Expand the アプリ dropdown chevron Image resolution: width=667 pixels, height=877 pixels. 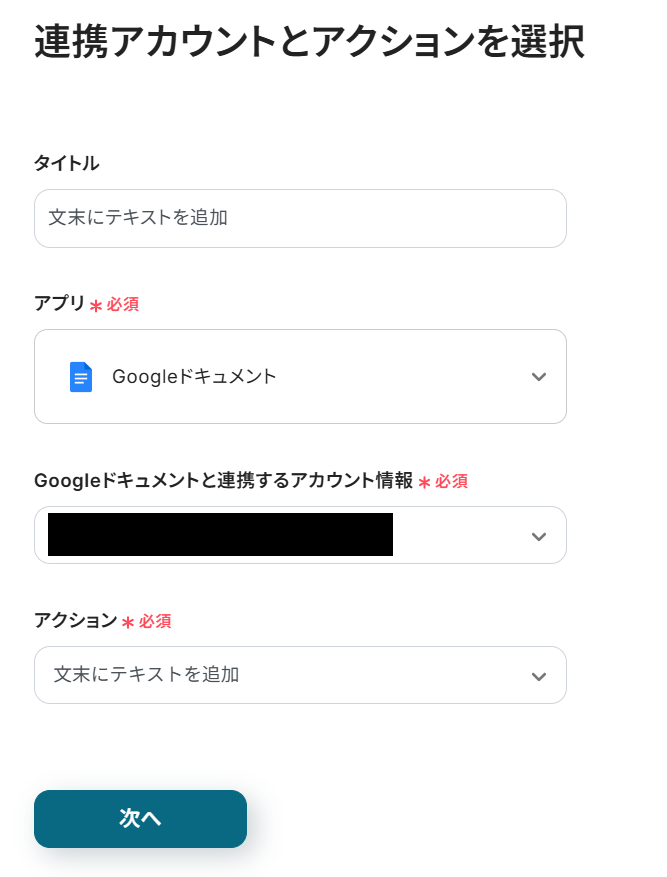(539, 377)
